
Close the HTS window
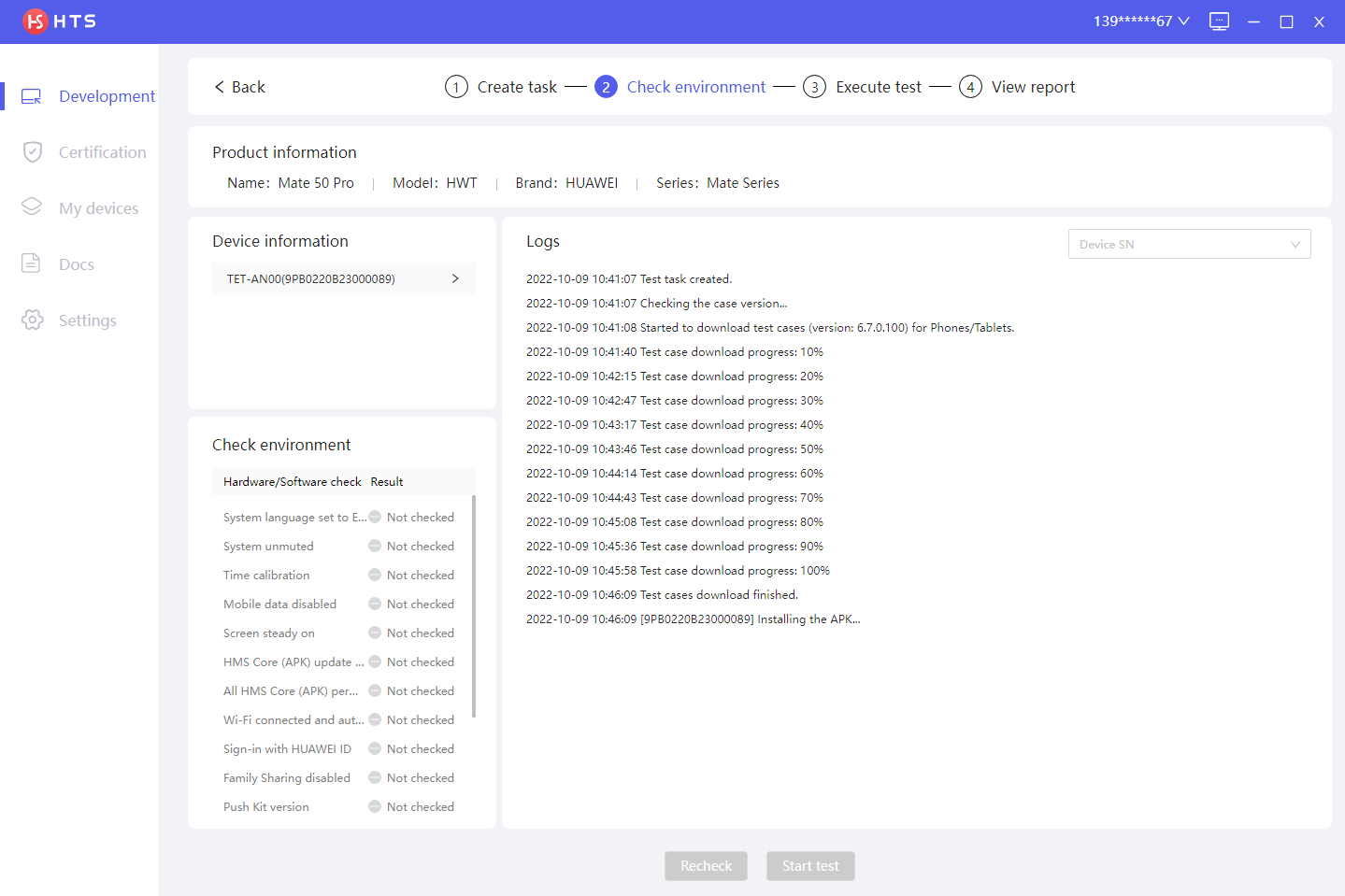(x=1319, y=21)
